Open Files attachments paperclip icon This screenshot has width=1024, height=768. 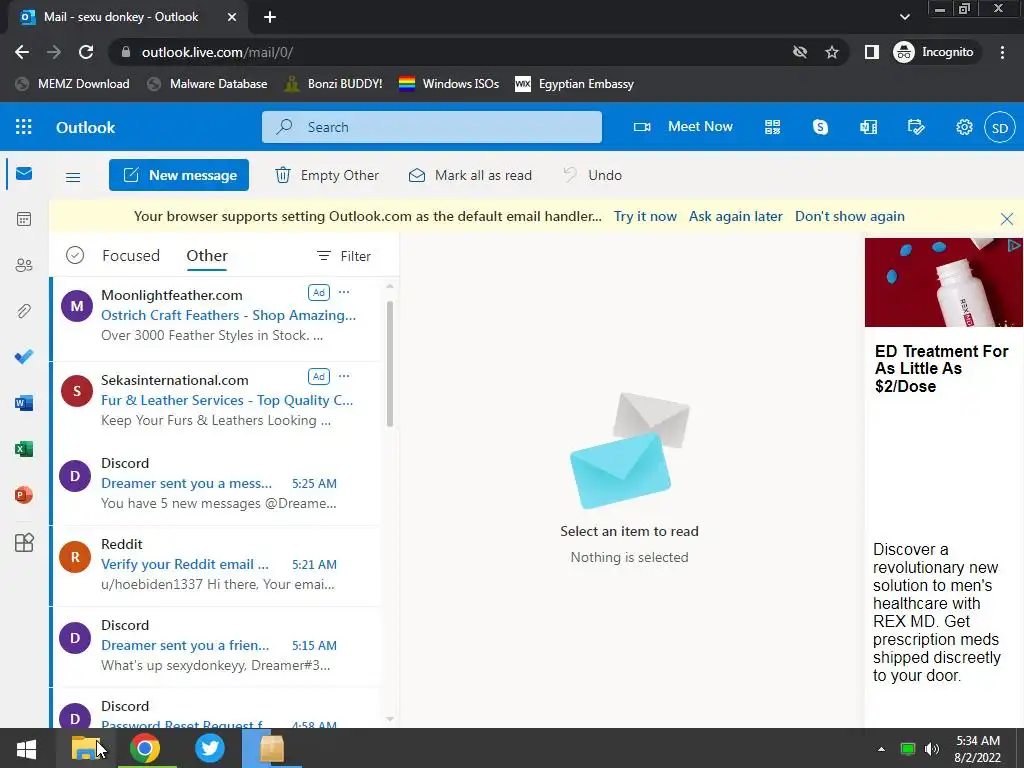(24, 311)
